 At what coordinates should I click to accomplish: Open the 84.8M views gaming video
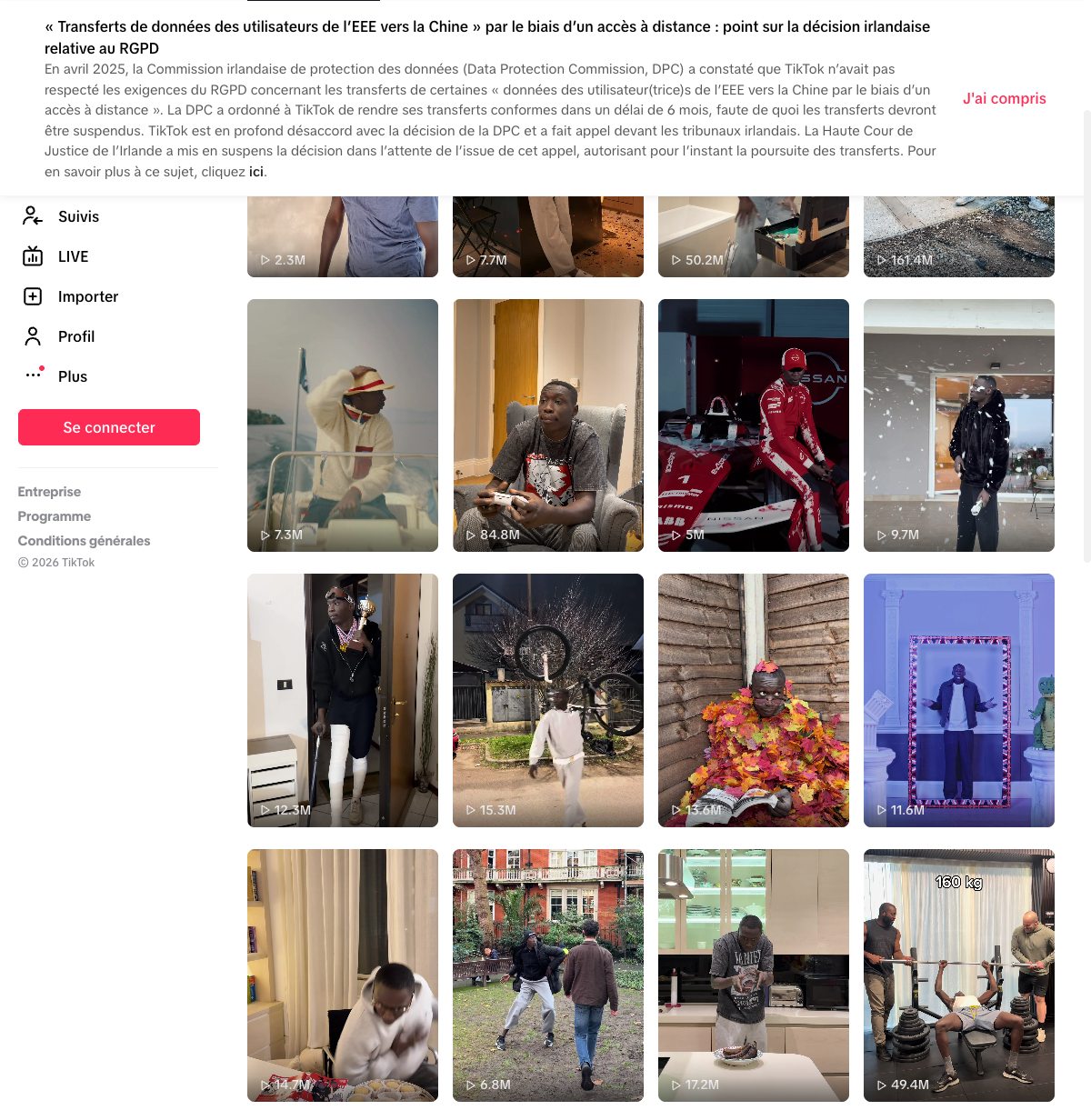[x=548, y=425]
